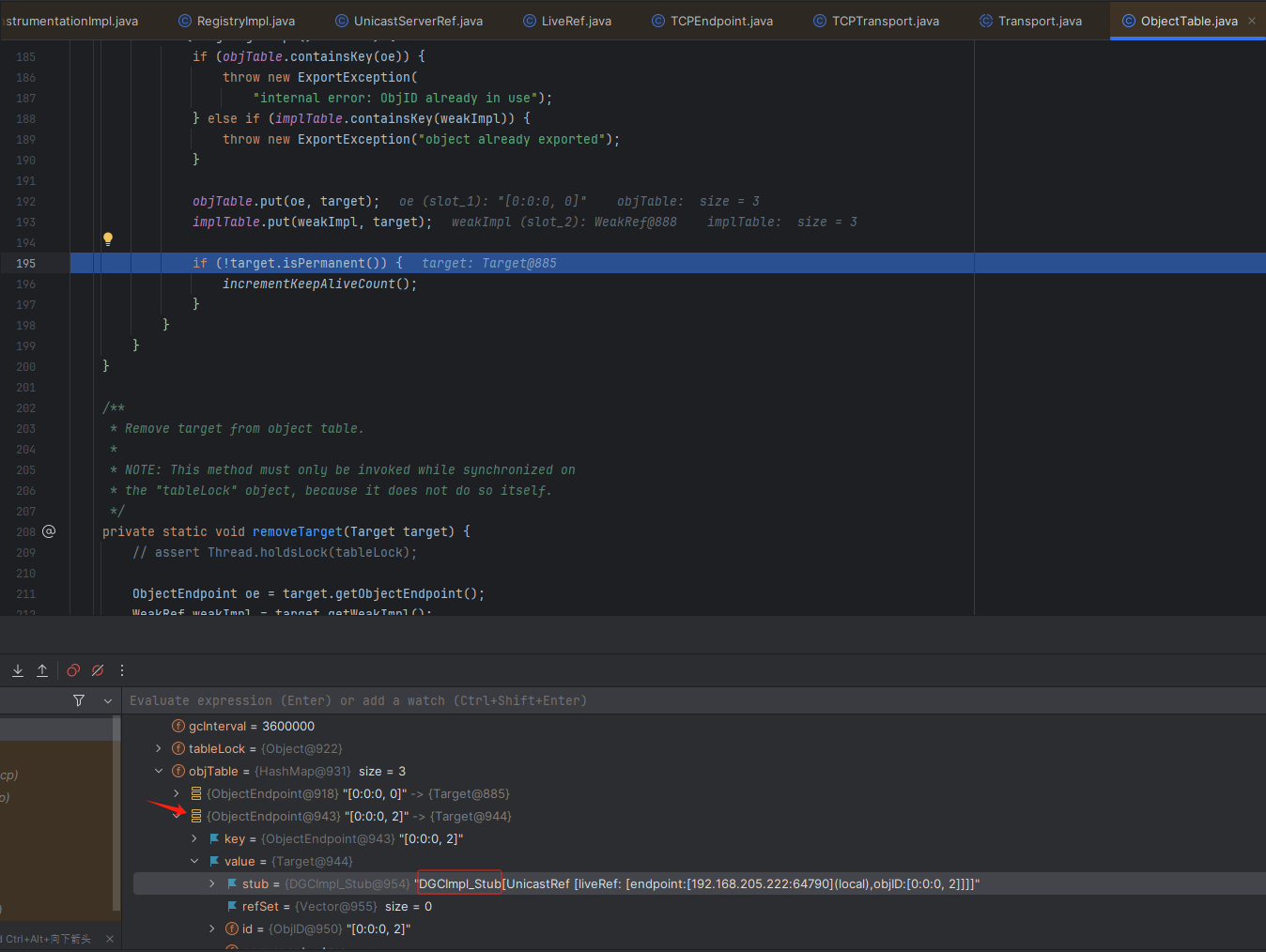Select ObjectEndpoint@943 map entry row
Image resolution: width=1266 pixels, height=952 pixels.
(359, 816)
